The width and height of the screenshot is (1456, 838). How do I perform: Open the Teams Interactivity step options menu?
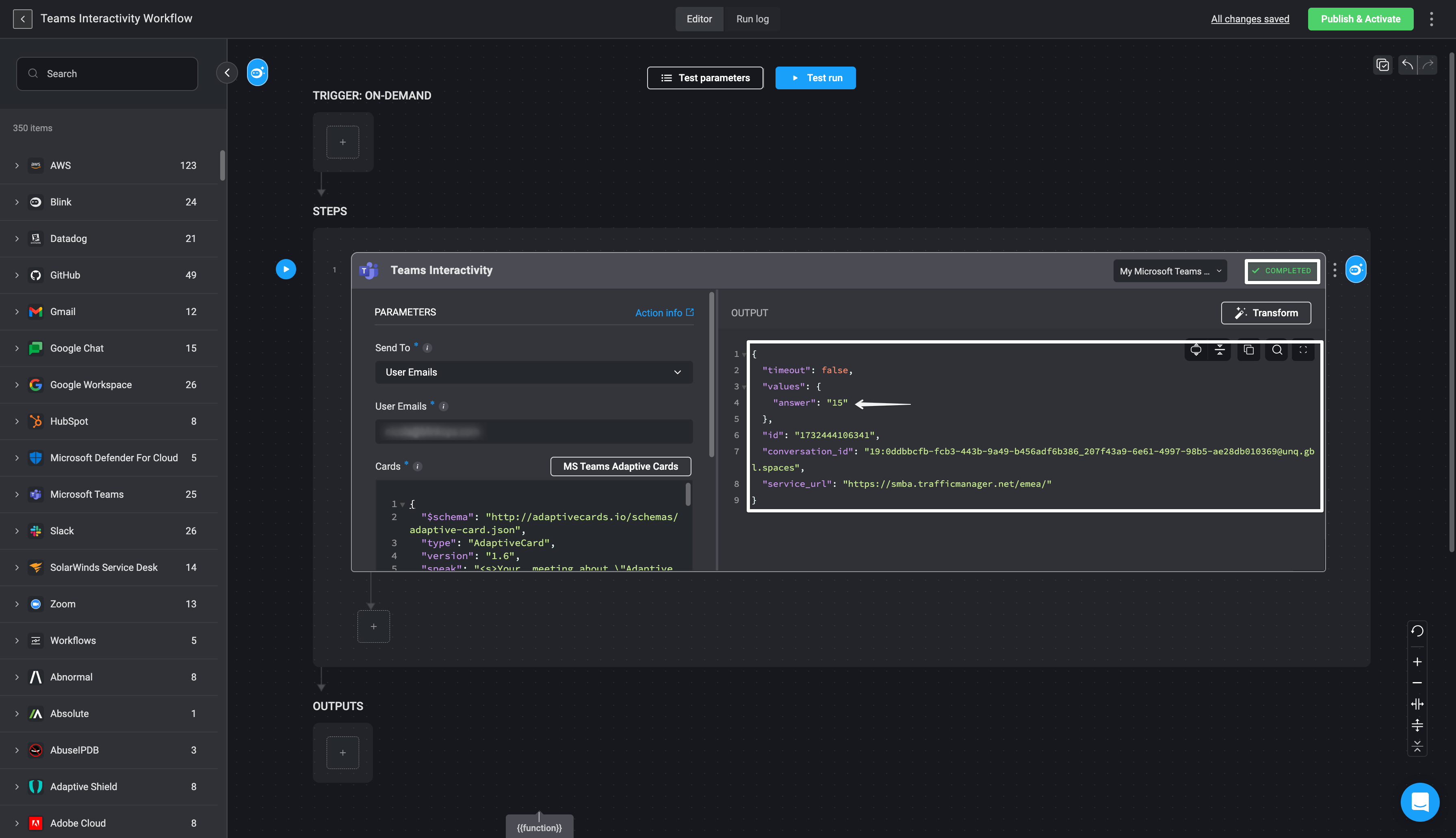(x=1335, y=270)
